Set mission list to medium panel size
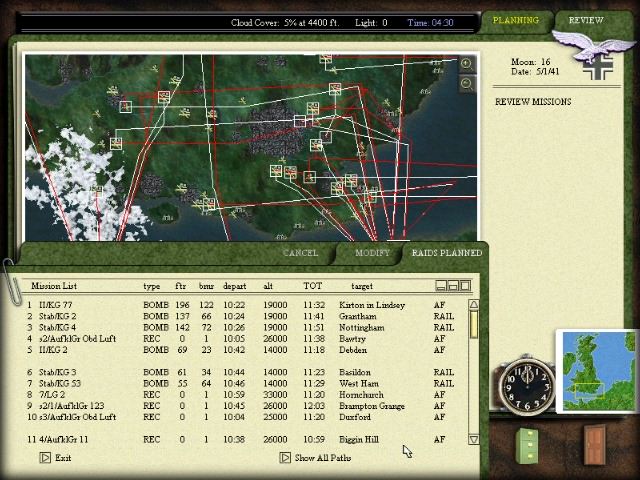This screenshot has height=480, width=640. [454, 286]
